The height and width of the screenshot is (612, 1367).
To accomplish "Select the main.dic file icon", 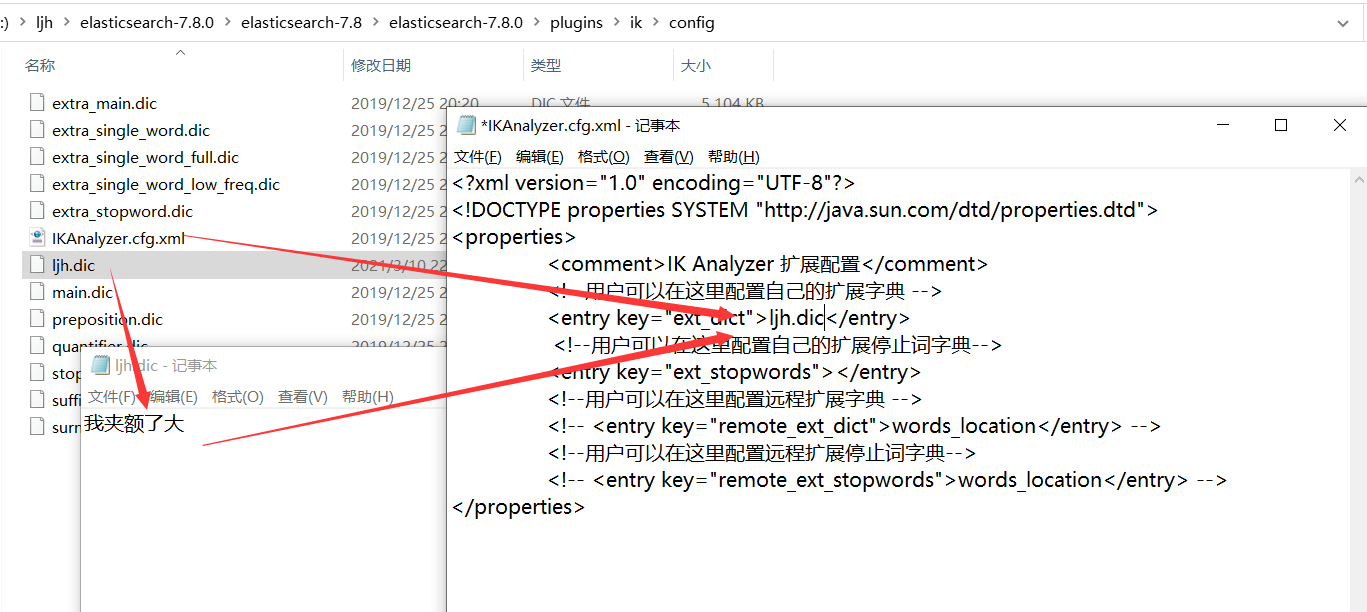I will pos(37,292).
